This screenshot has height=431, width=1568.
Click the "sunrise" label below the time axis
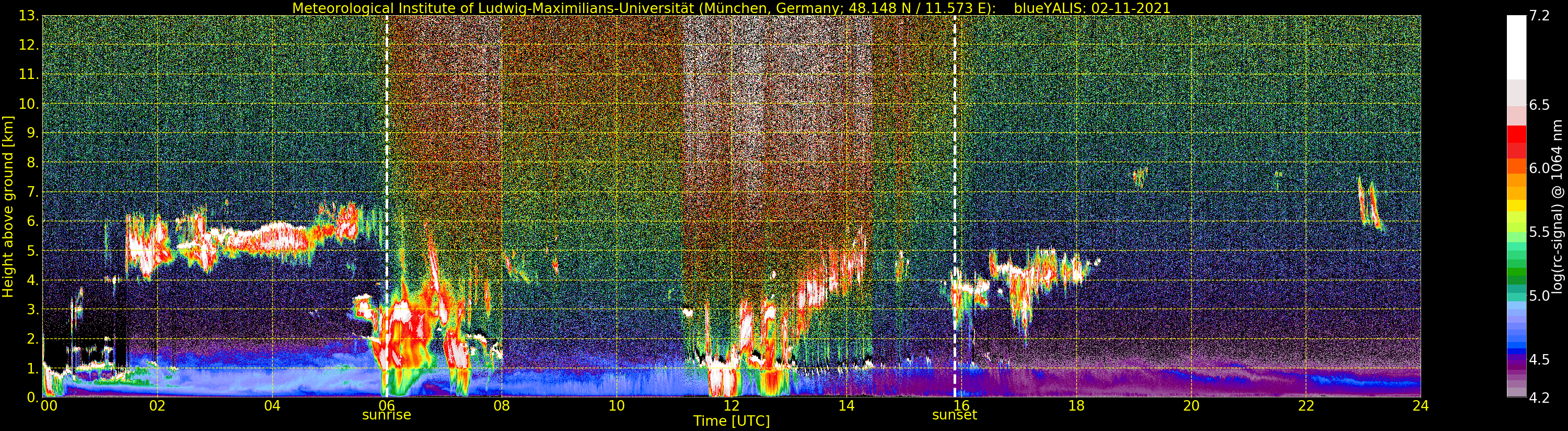[x=387, y=415]
